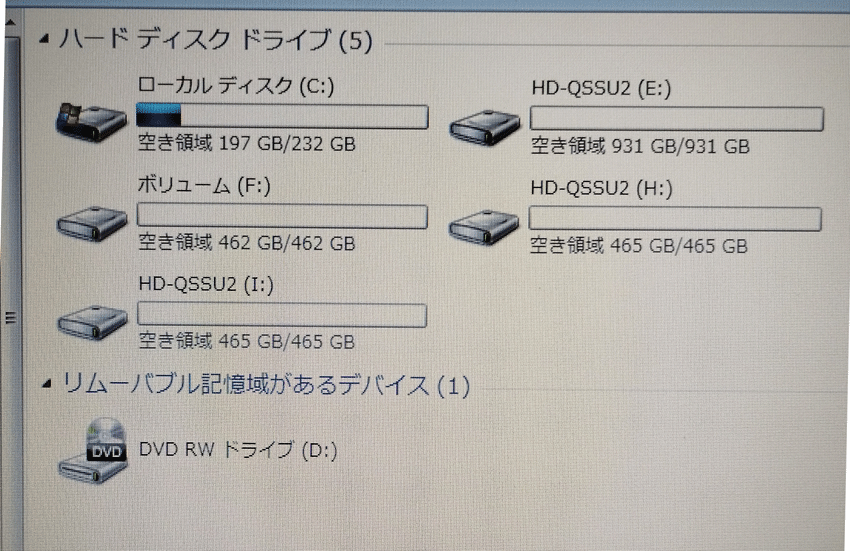Select the HD-QSSU2 (H:) drive icon
Image resolution: width=850 pixels, height=551 pixels.
point(484,227)
